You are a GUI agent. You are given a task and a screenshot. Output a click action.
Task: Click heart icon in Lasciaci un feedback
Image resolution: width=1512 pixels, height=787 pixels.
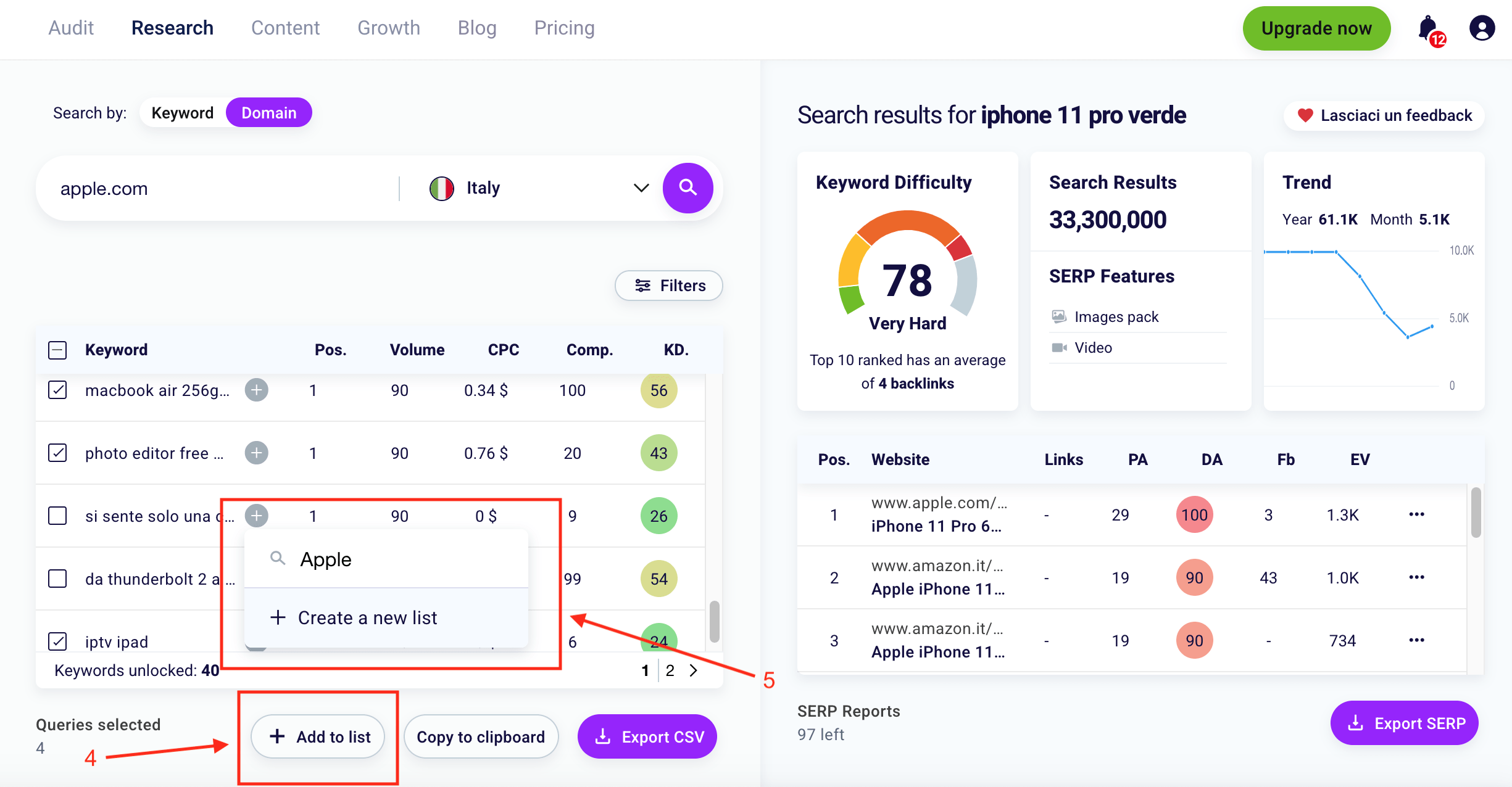coord(1305,115)
